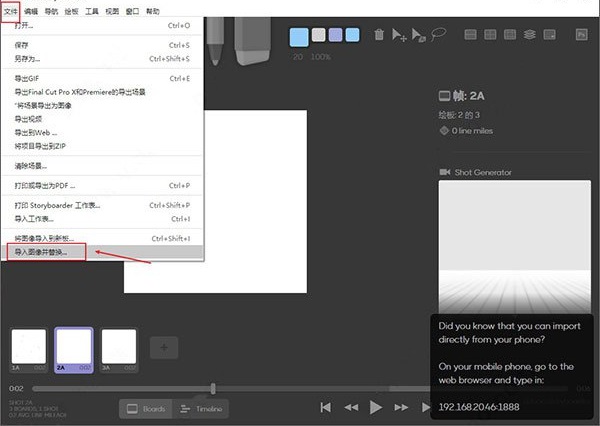Viewport: 600px width, 426px height.
Task: Toggle the onion skin layers icon
Action: tap(530, 35)
